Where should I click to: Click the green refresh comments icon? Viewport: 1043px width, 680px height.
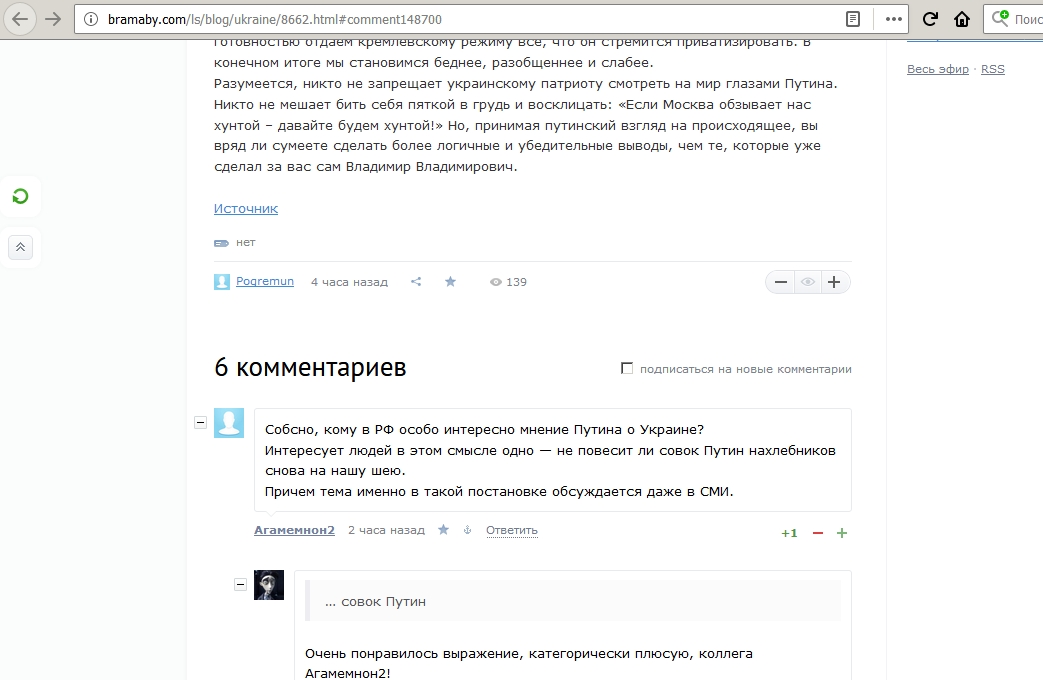[x=21, y=196]
